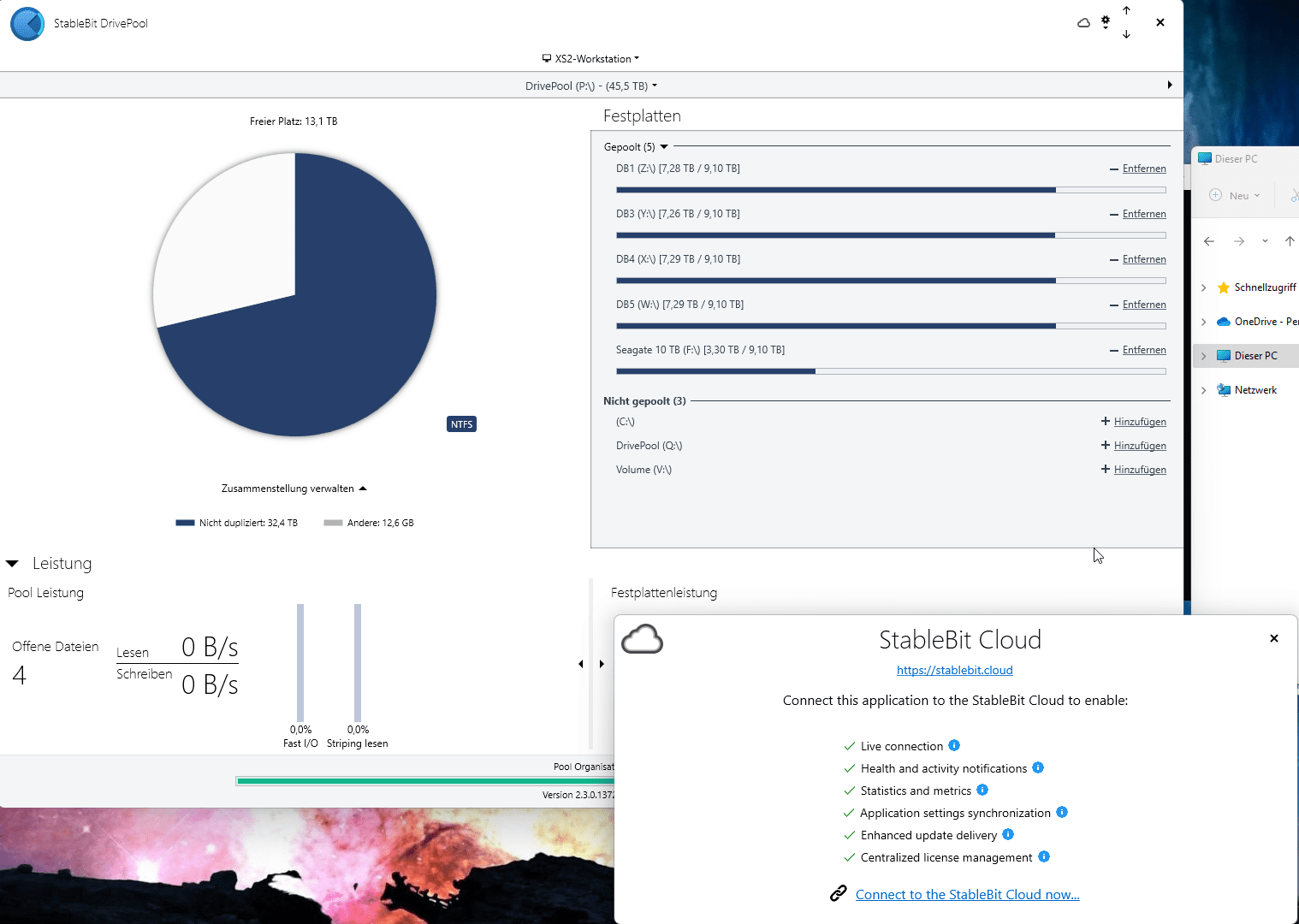This screenshot has width=1299, height=924.
Task: Click the DB3 (Y:\) disk name
Action: tap(636, 214)
